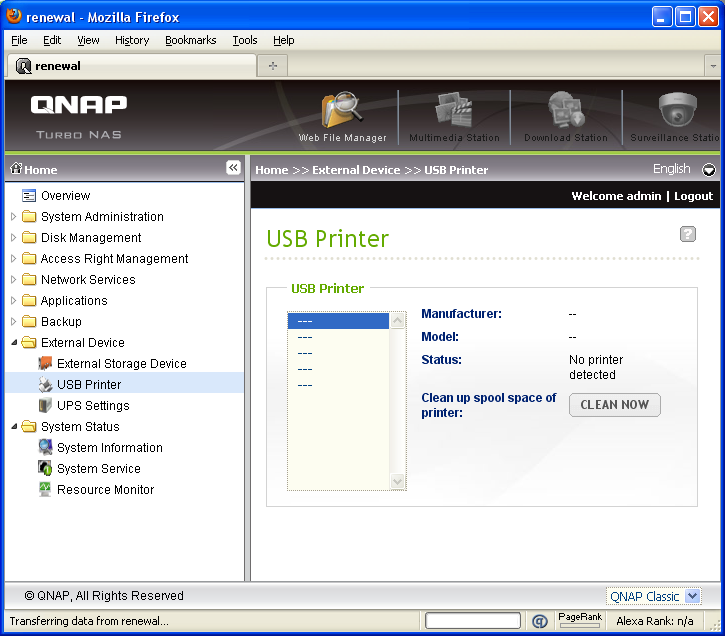Click the USB Printer icon in tree
725x636 pixels.
(45, 385)
